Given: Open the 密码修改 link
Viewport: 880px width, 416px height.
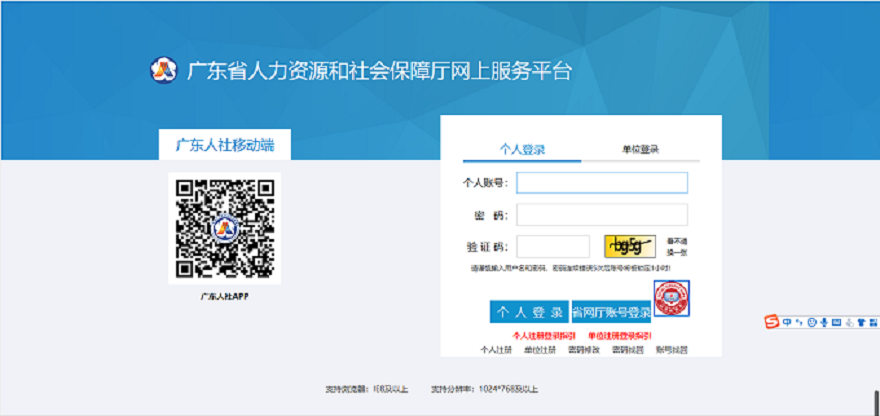Looking at the screenshot, I should (584, 350).
